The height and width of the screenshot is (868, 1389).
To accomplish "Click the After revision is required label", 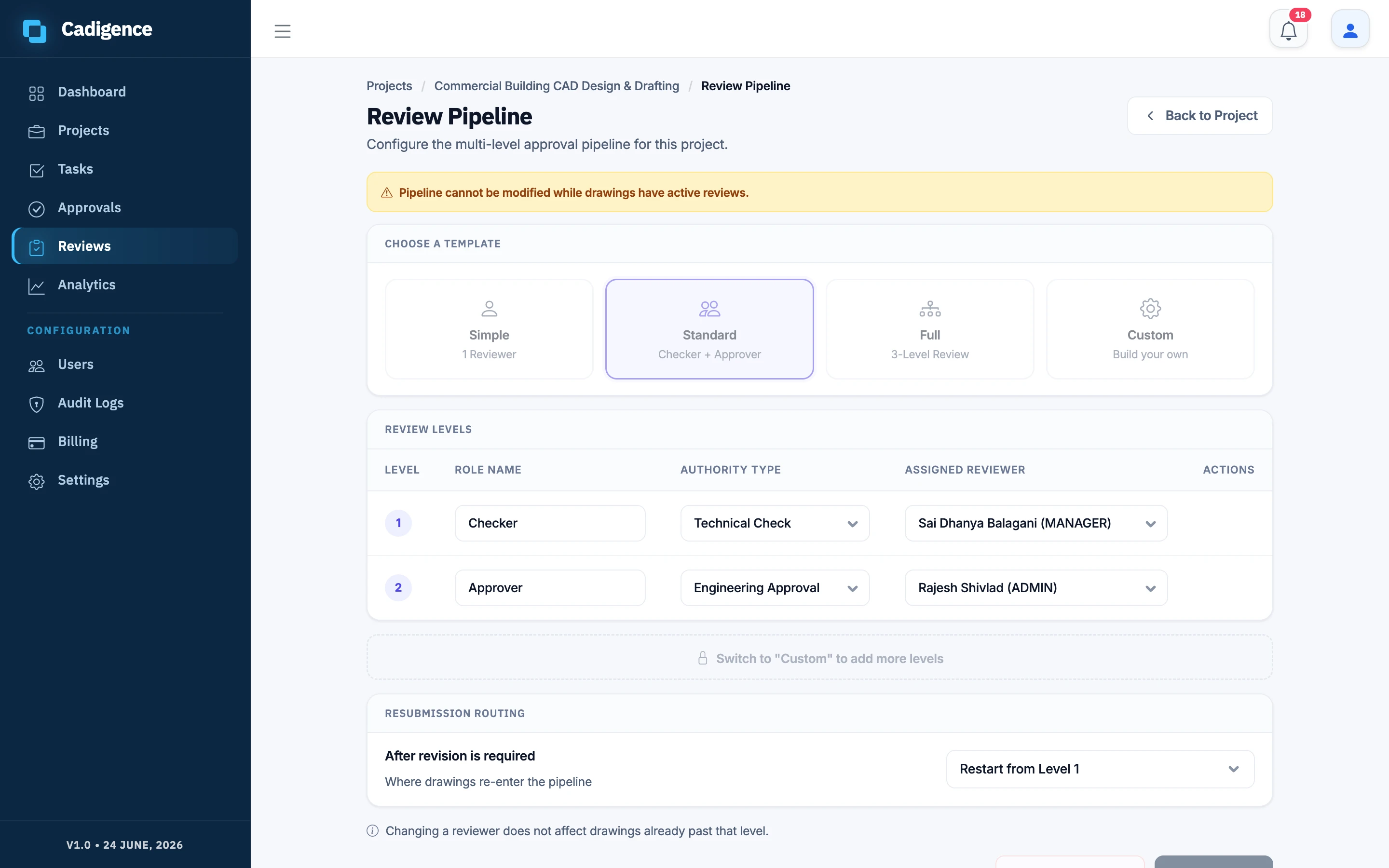I will click(460, 756).
